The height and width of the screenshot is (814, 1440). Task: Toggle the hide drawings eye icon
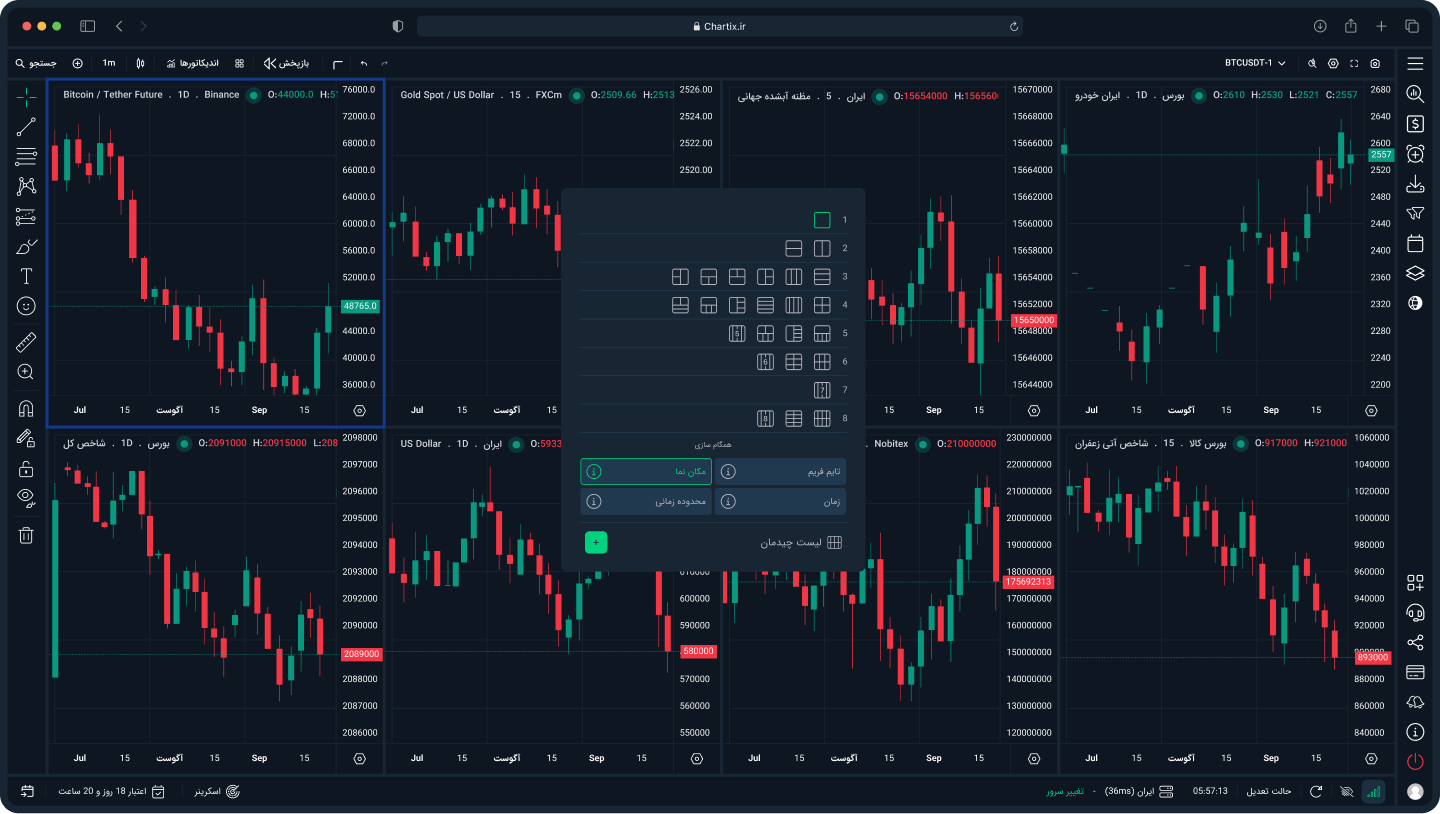coord(26,496)
